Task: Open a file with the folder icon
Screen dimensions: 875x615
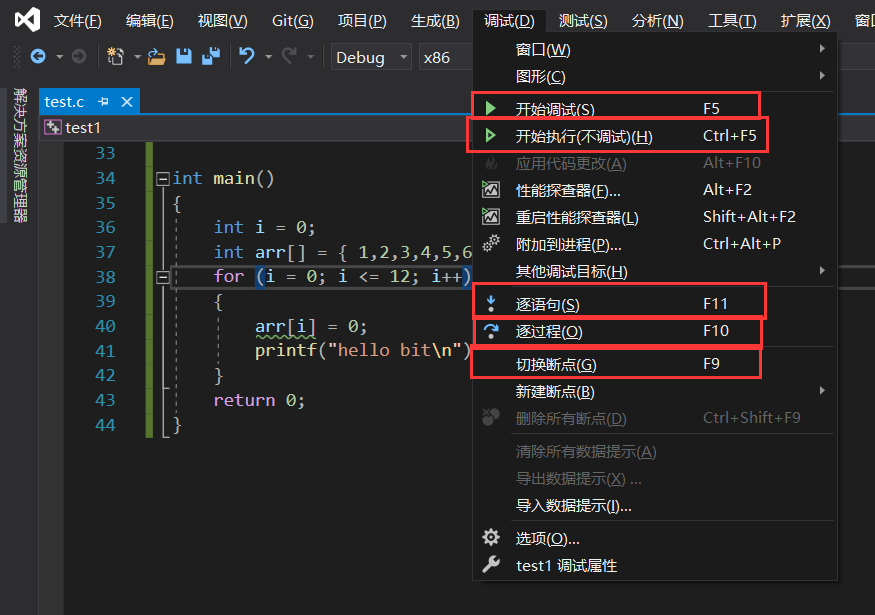Action: [x=157, y=56]
